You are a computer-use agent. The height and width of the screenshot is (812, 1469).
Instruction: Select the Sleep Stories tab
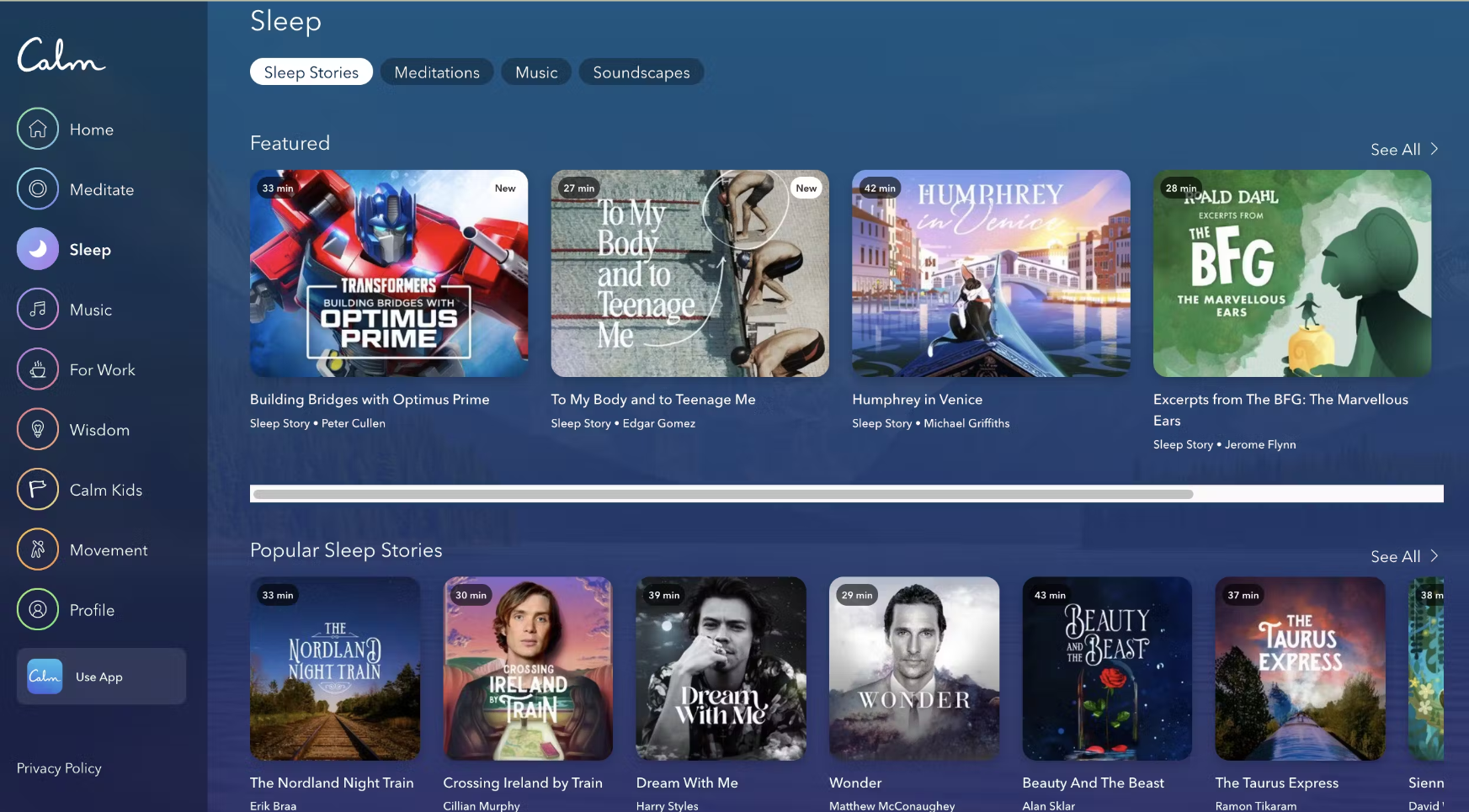[x=311, y=72]
